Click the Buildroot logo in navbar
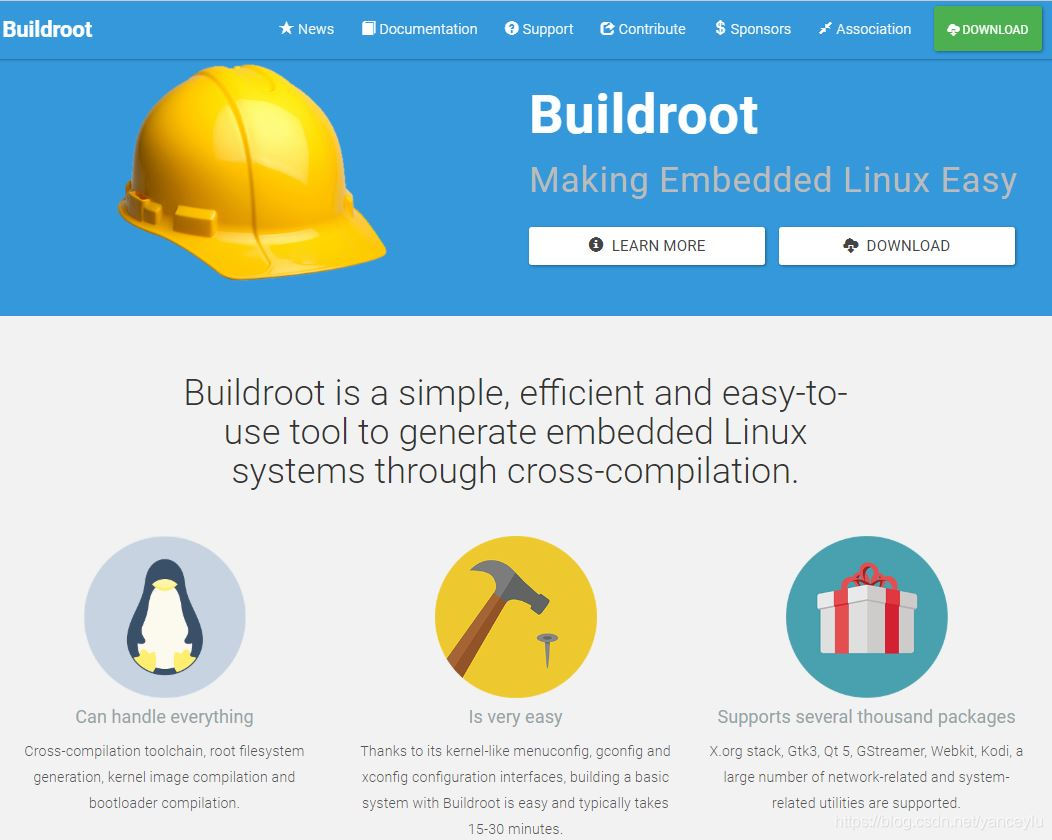1052x840 pixels. coord(47,29)
